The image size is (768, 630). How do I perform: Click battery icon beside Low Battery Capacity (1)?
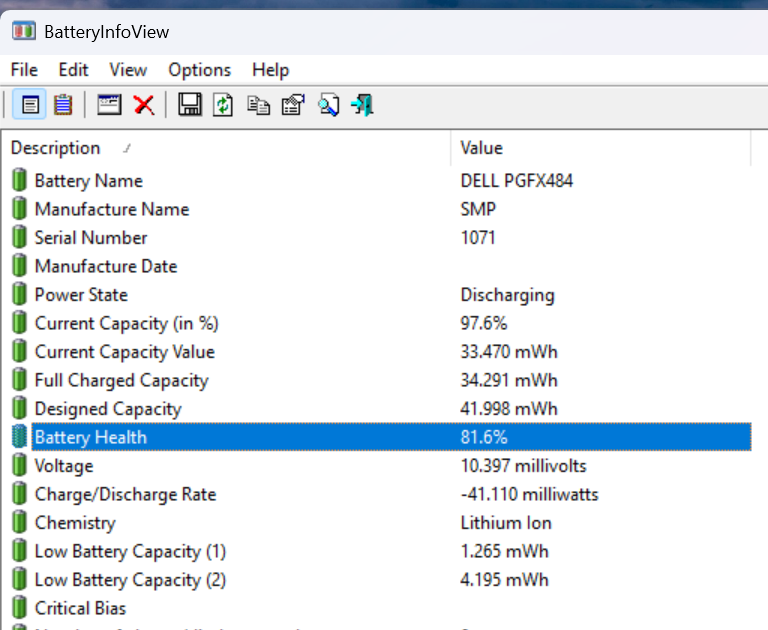[x=19, y=550]
